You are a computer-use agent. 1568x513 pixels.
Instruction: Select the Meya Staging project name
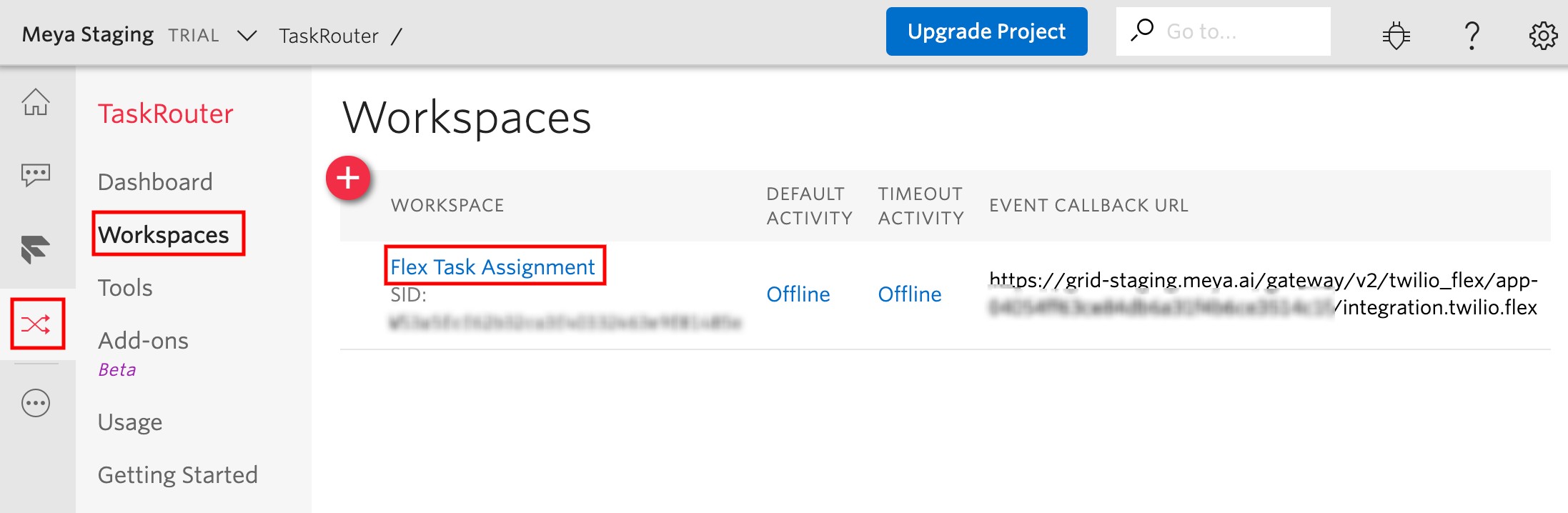pyautogui.click(x=88, y=34)
